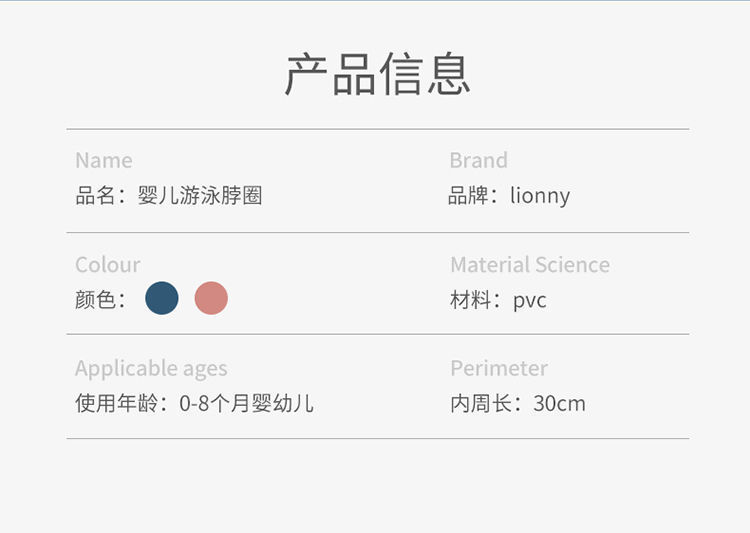Click the 材料 label text
Screen dimensions: 750x533
click(x=469, y=300)
